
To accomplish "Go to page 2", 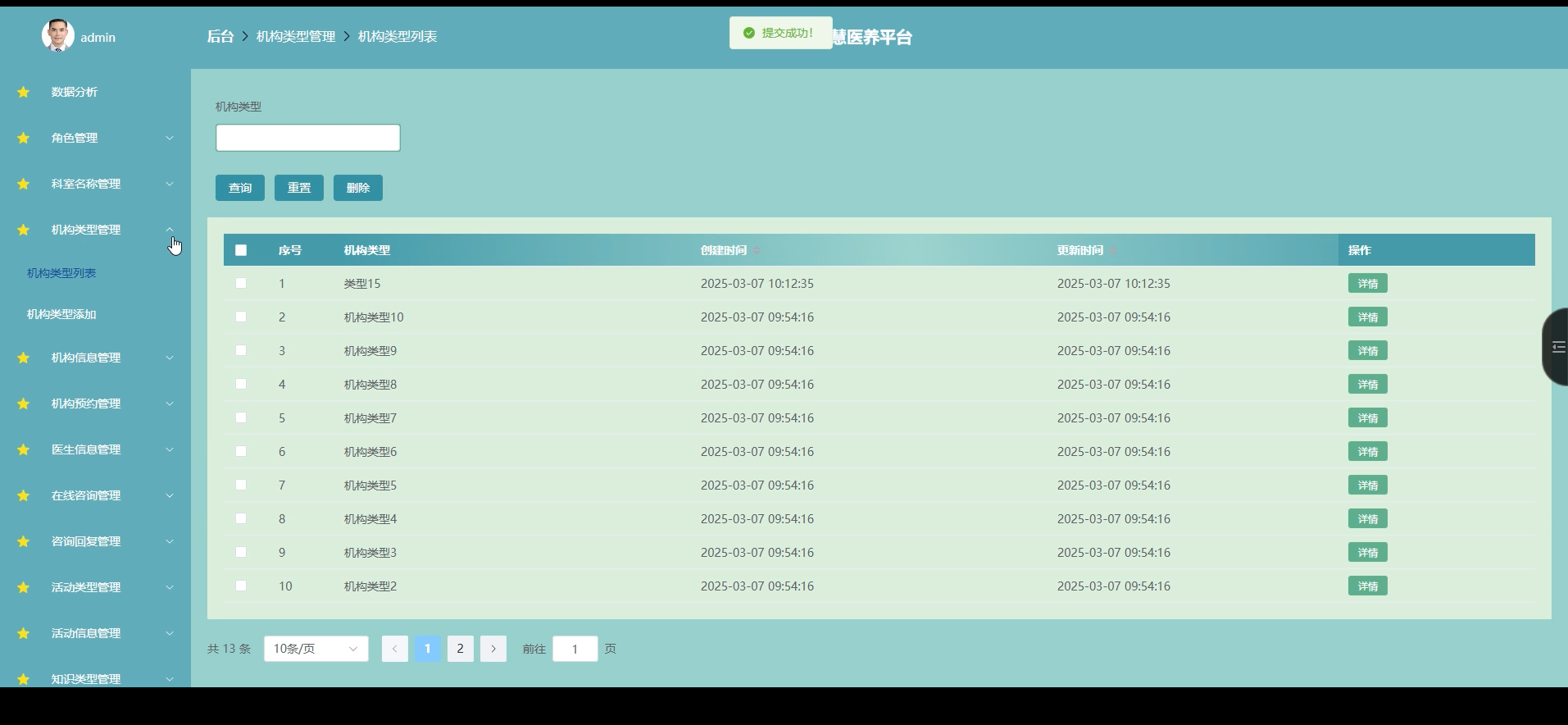I will (x=460, y=649).
